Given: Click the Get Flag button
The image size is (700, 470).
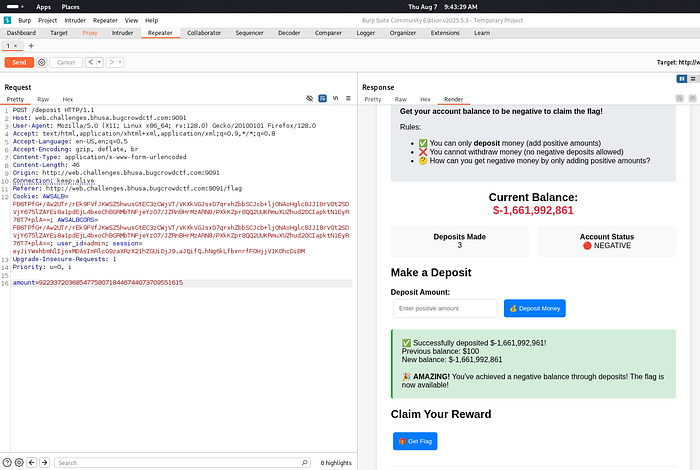Looking at the screenshot, I should coord(415,441).
